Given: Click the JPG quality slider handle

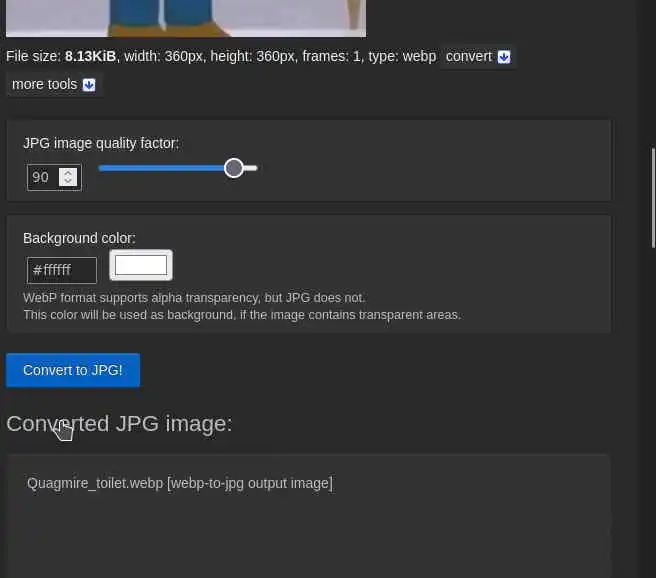Looking at the screenshot, I should [233, 168].
